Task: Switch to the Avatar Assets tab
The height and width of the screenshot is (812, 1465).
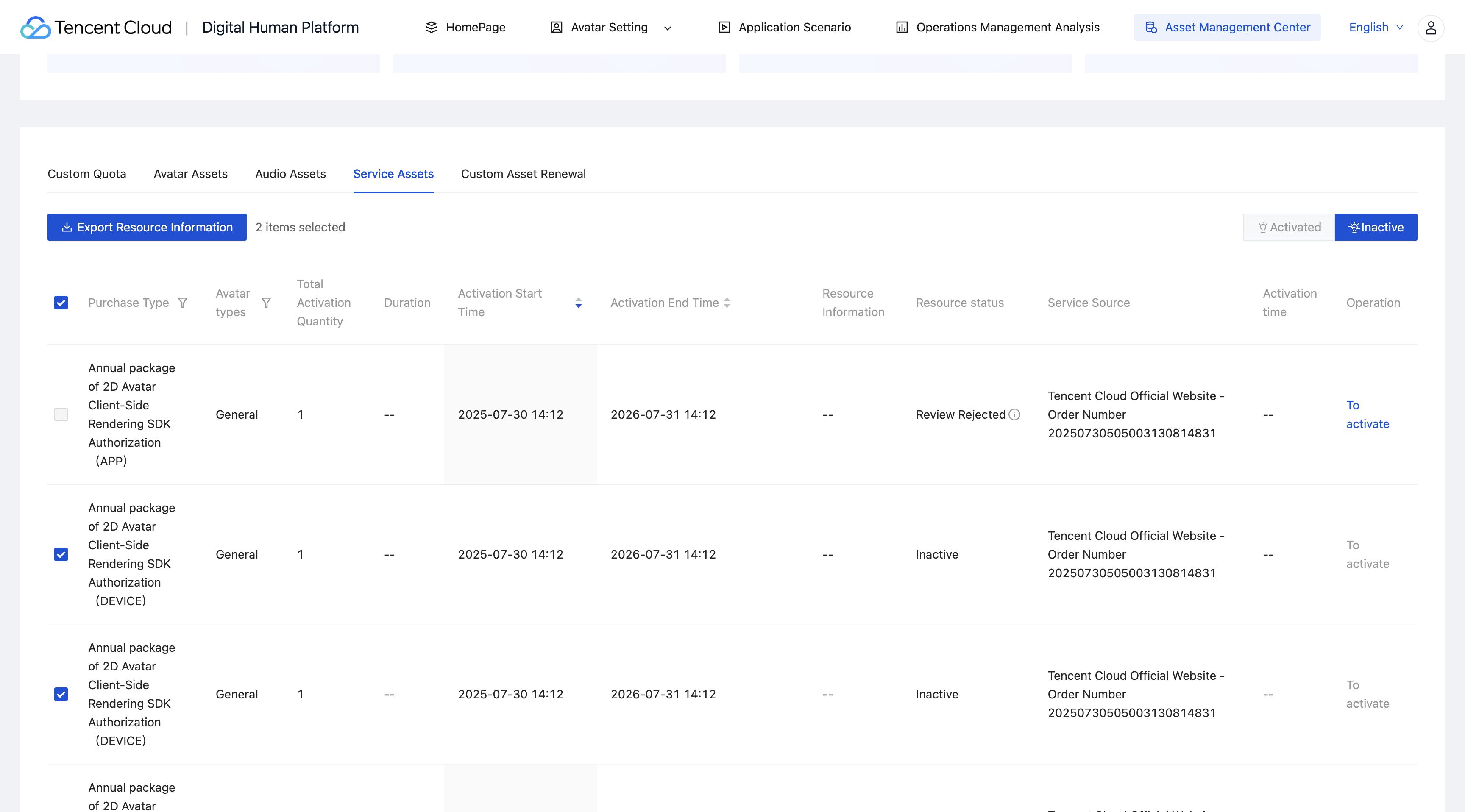Action: 190,174
